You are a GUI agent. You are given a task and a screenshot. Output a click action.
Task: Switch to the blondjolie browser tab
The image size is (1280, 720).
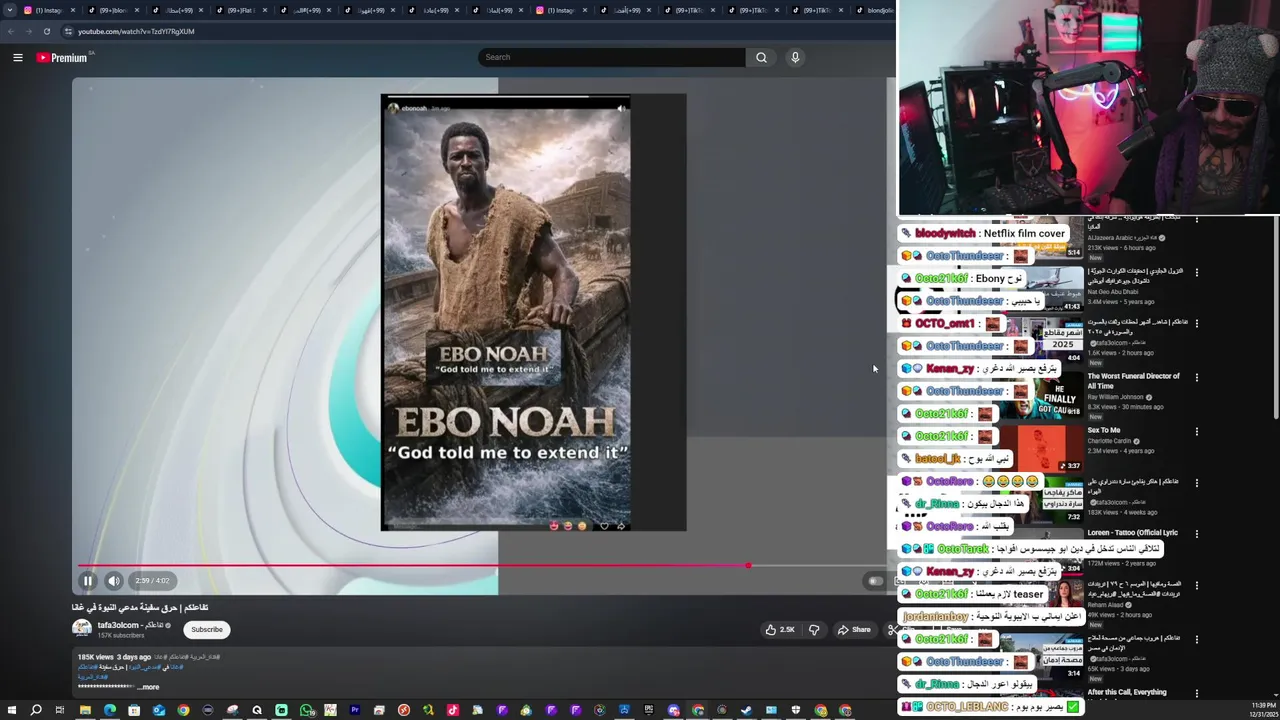tap(875, 10)
